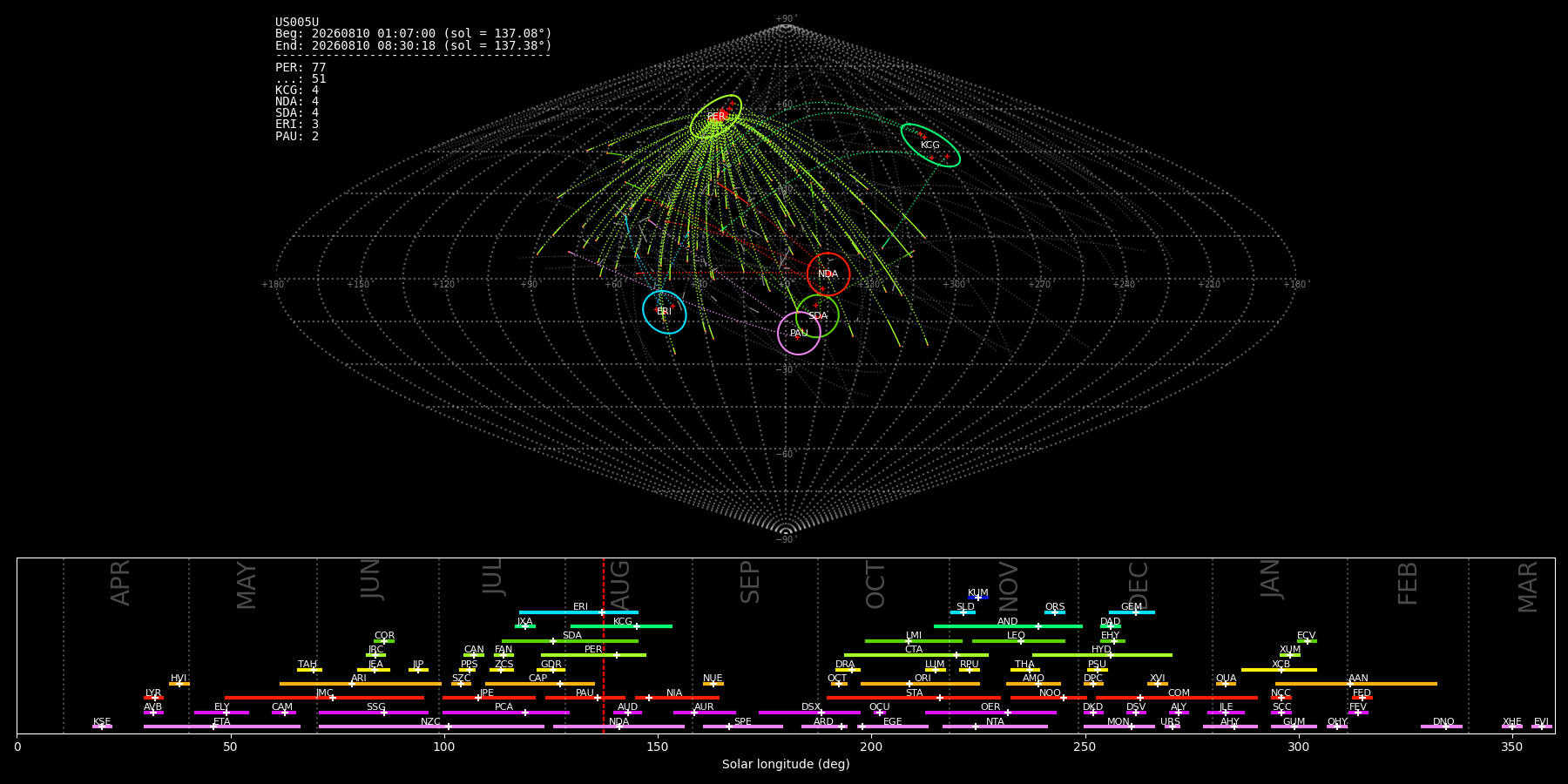The height and width of the screenshot is (784, 1568).
Task: Click the pink PAU radiant circle
Action: (x=799, y=334)
